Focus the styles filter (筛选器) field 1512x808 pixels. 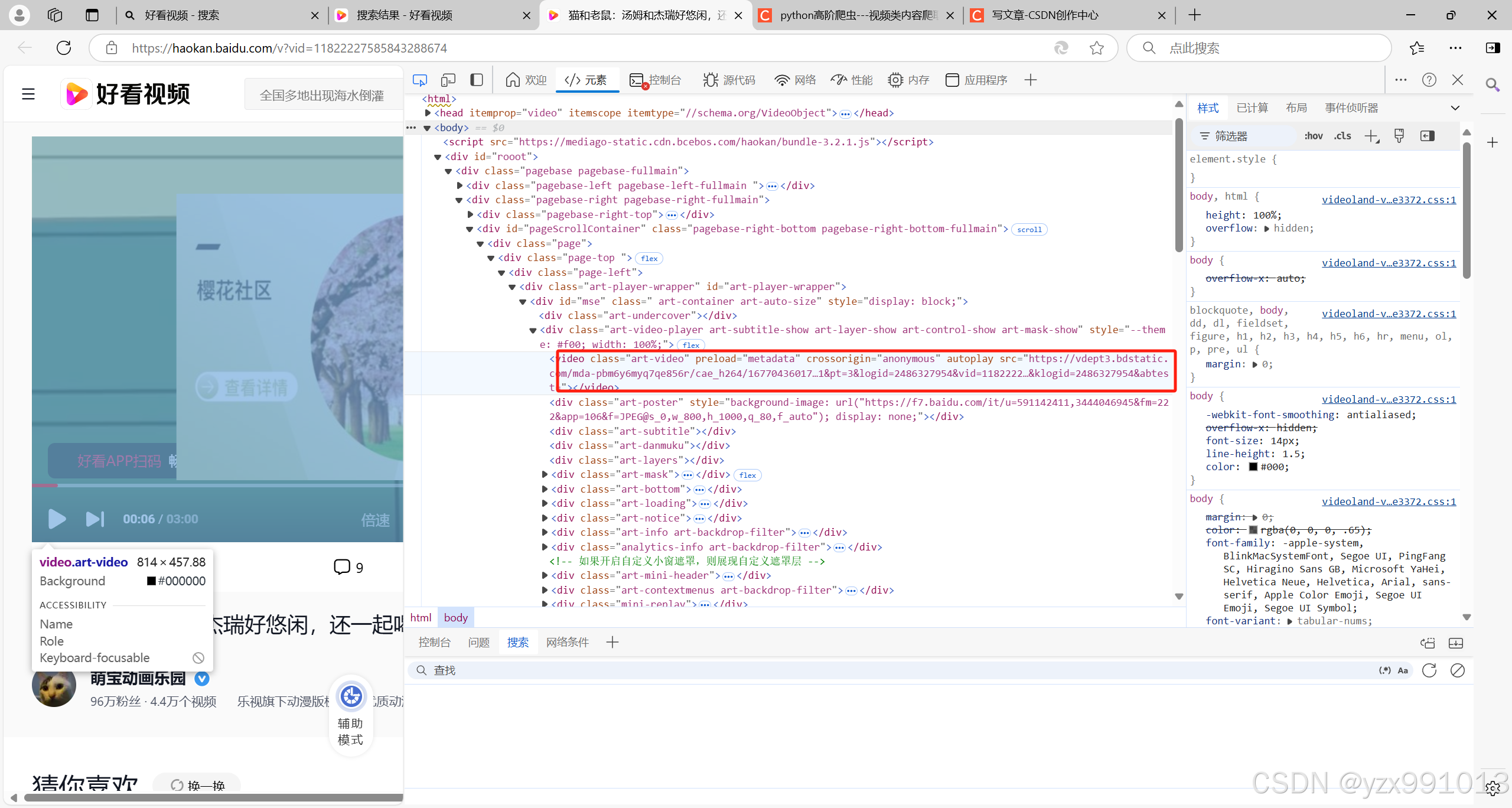point(1246,136)
